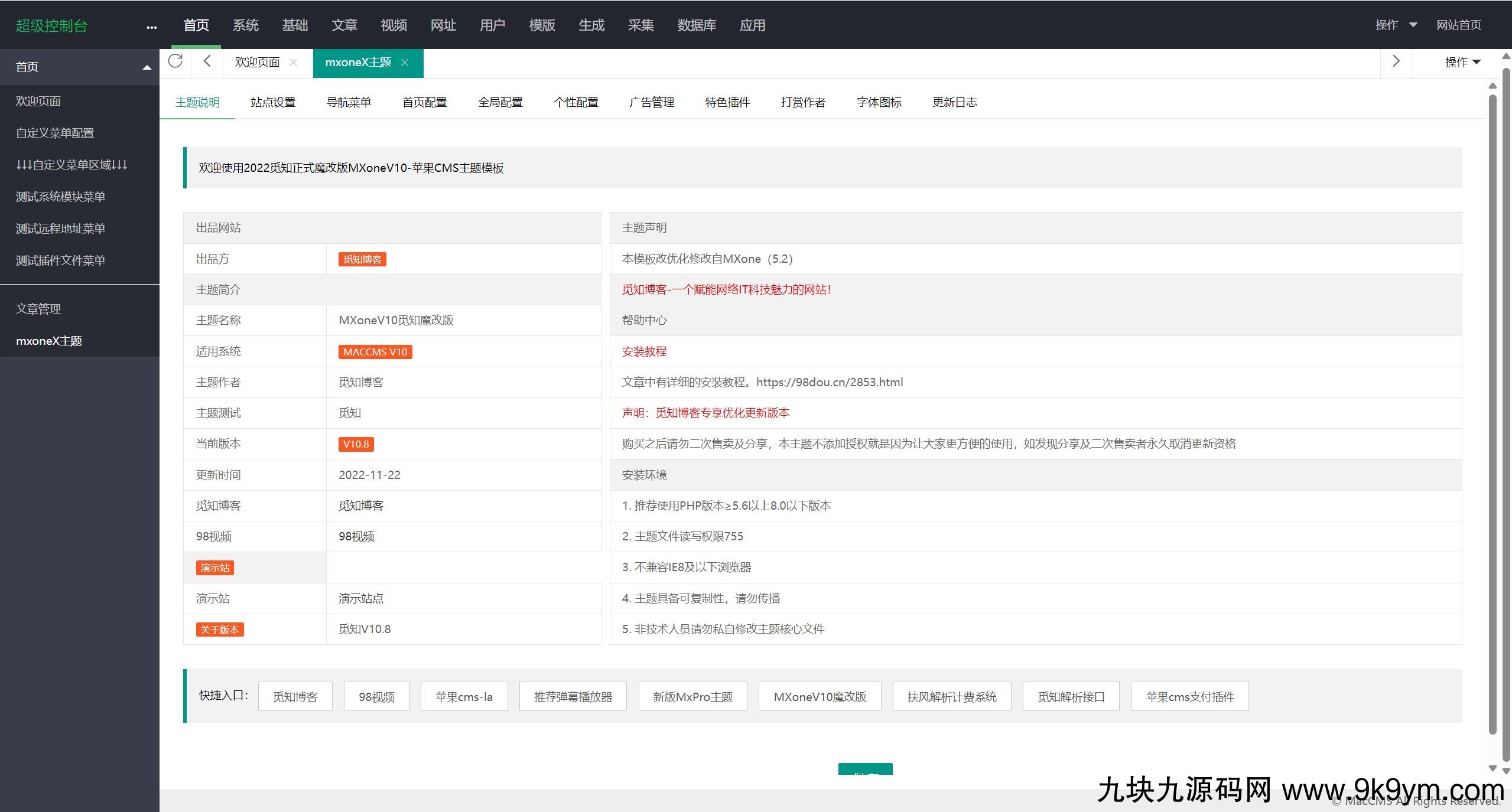The width and height of the screenshot is (1512, 812).
Task: Collapse the 首页 sidebar section
Action: click(146, 67)
